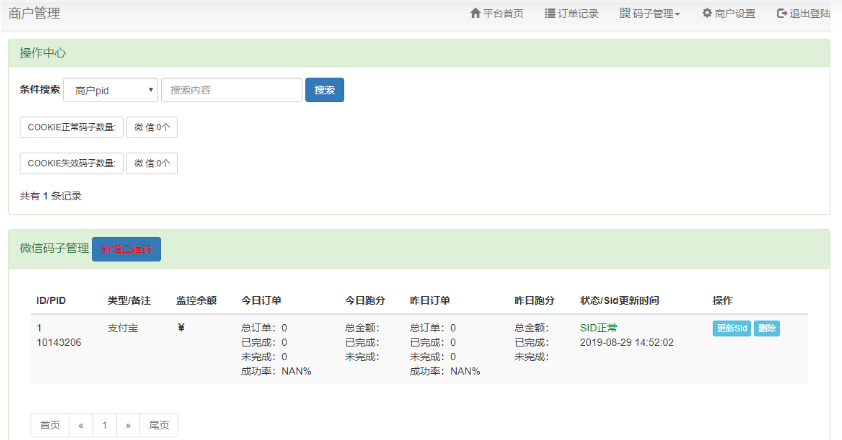
Task: Click the 新增二维码 button
Action: point(126,249)
